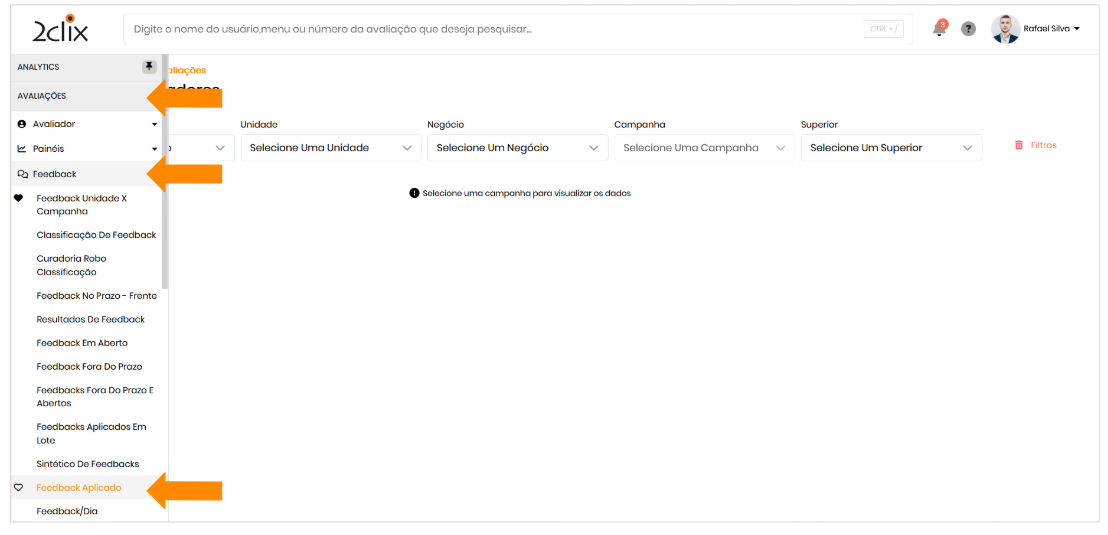Screen dimensions: 1108x535
Task: Click the 2clix logo
Action: tap(60, 30)
